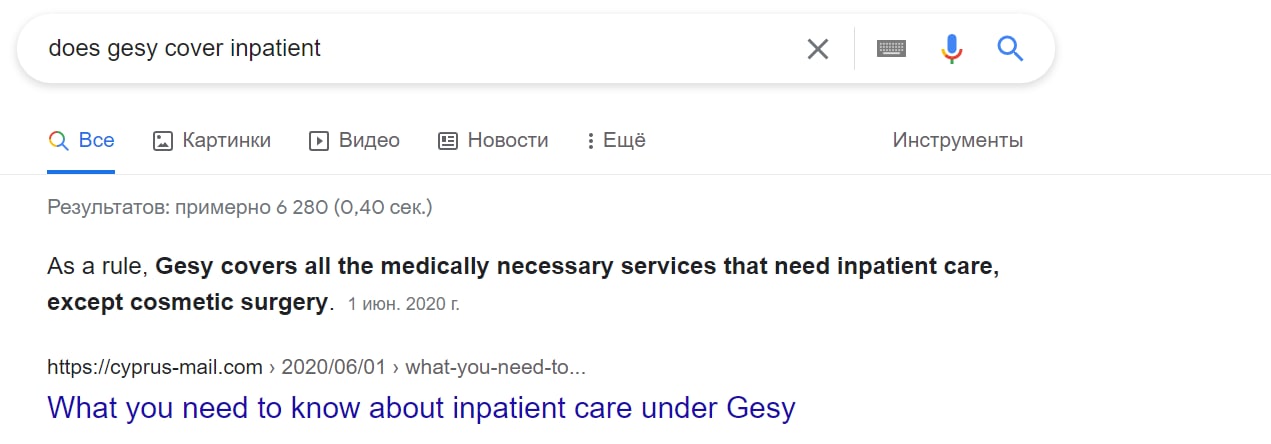Select the Новости tab label
The width and height of the screenshot is (1271, 444).
coord(508,141)
